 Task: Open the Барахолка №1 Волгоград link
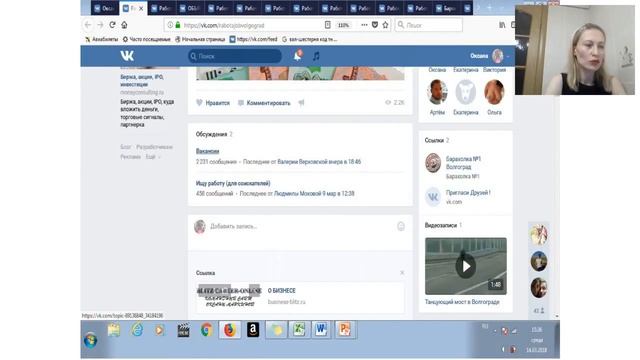[x=463, y=162]
